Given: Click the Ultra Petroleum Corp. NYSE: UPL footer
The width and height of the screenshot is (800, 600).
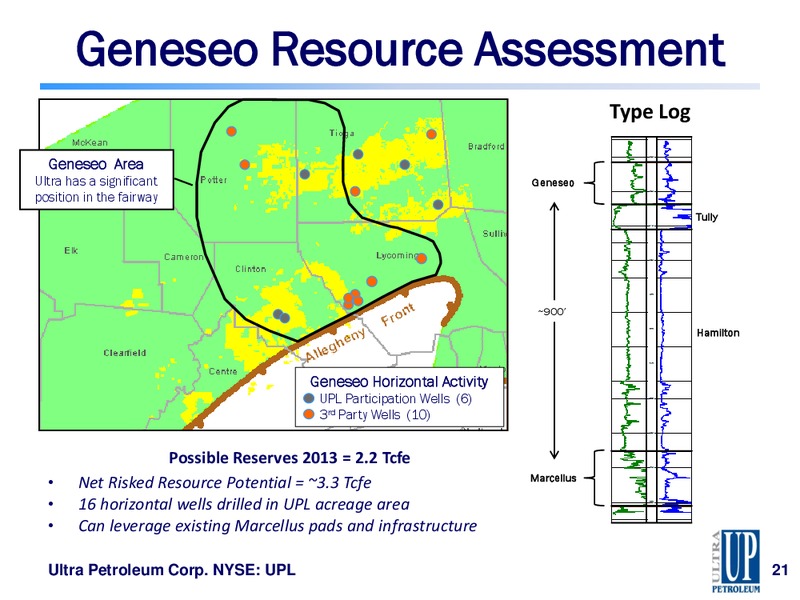Looking at the screenshot, I should [172, 569].
